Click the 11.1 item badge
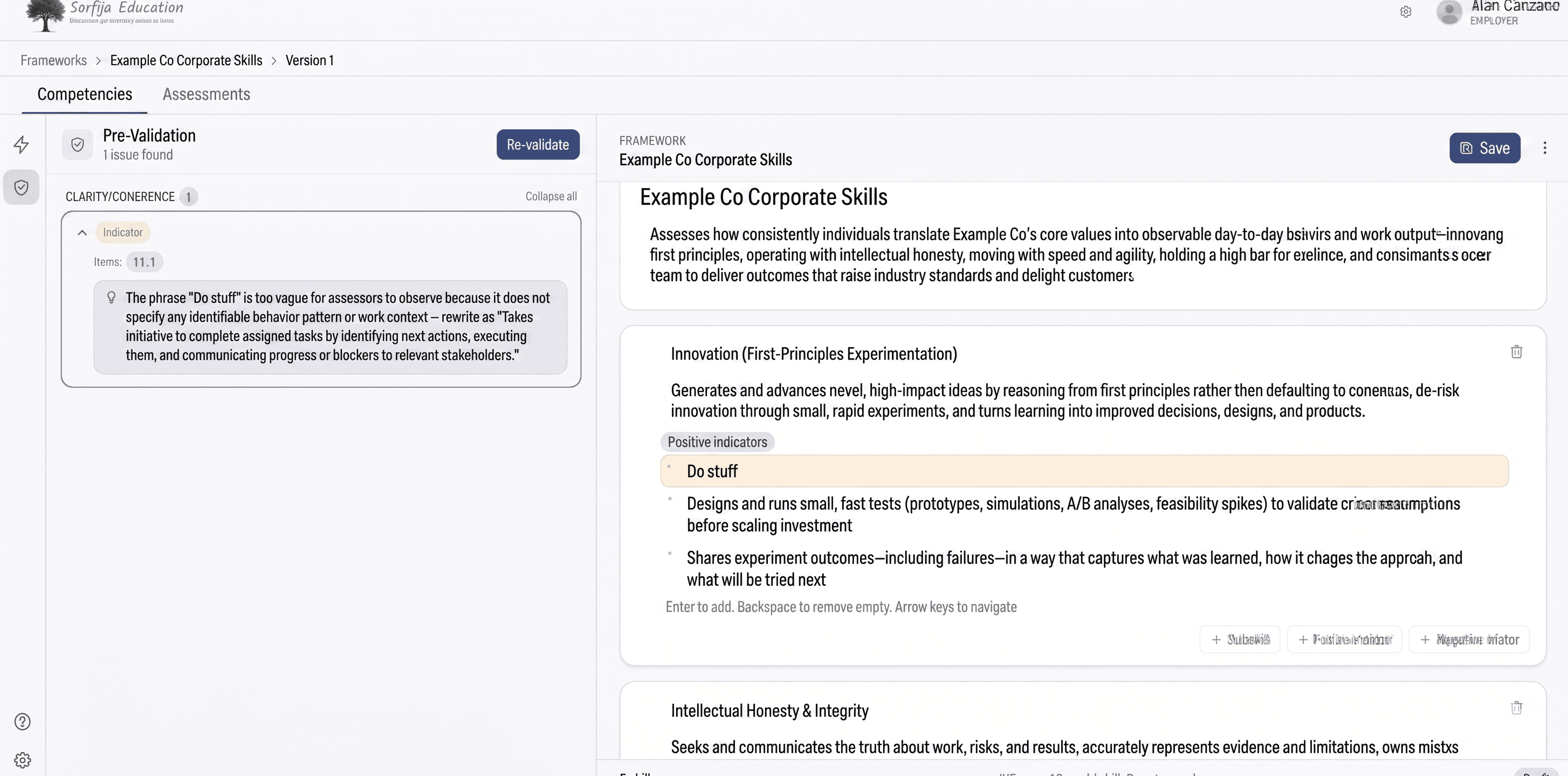The height and width of the screenshot is (776, 1568). click(145, 262)
